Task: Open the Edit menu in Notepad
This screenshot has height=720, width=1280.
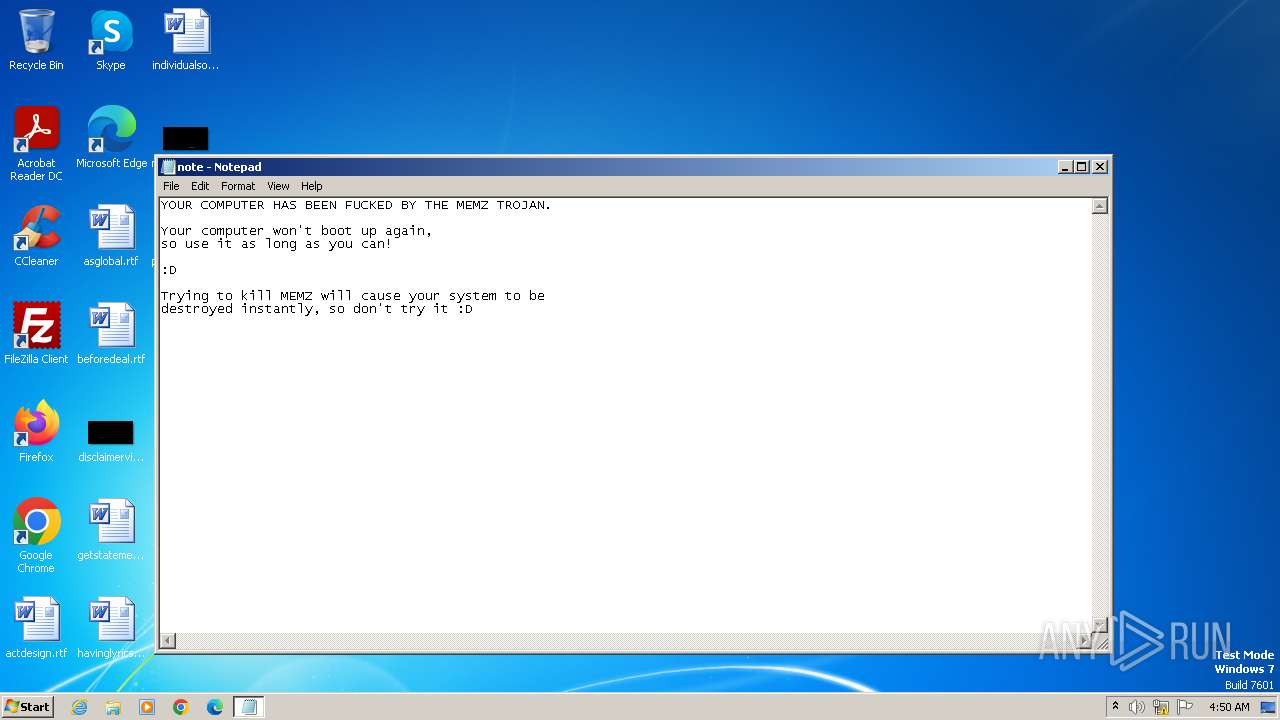Action: click(x=200, y=186)
